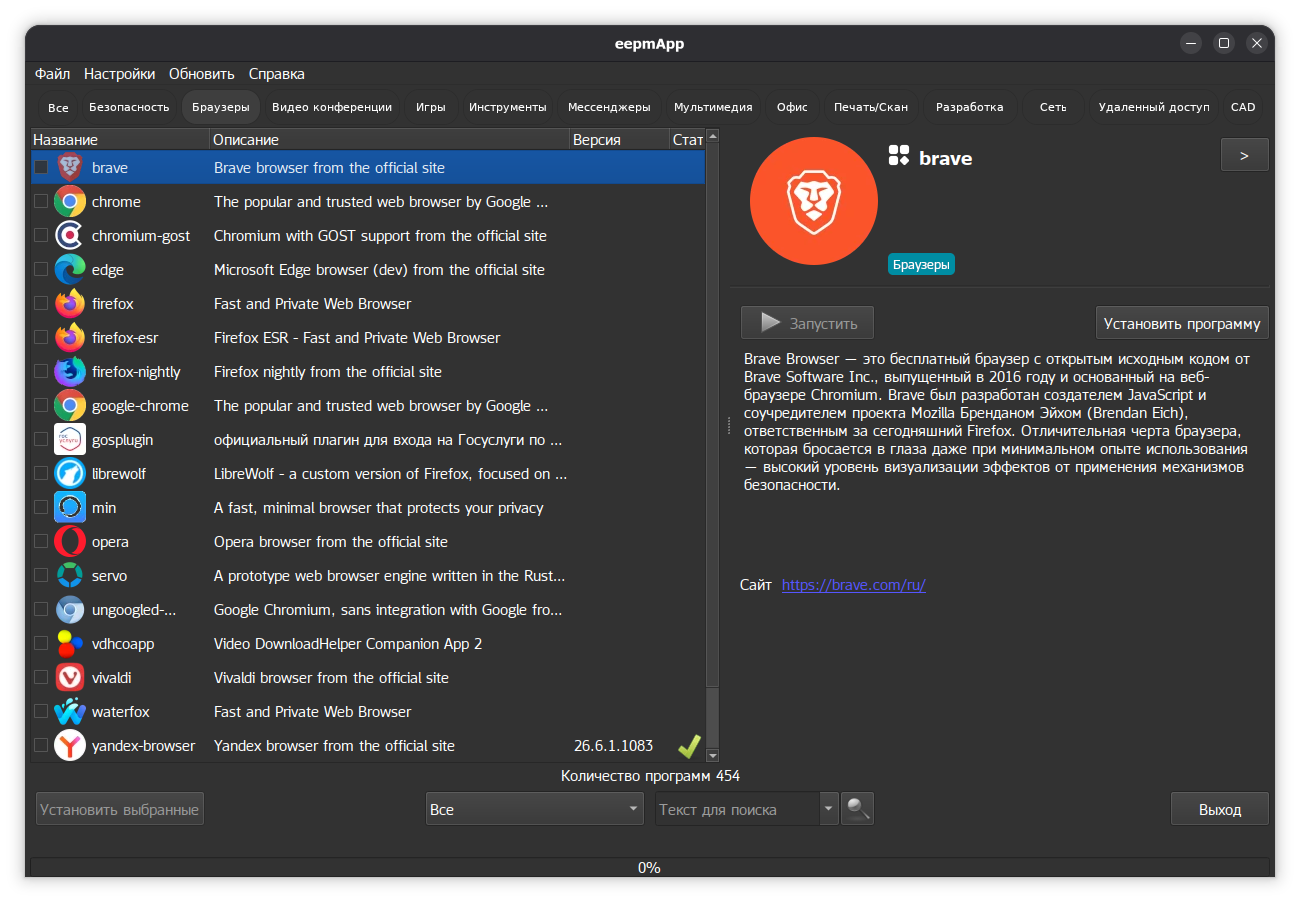Check the librewolf checkbox
This screenshot has height=902, width=1300.
tap(41, 474)
